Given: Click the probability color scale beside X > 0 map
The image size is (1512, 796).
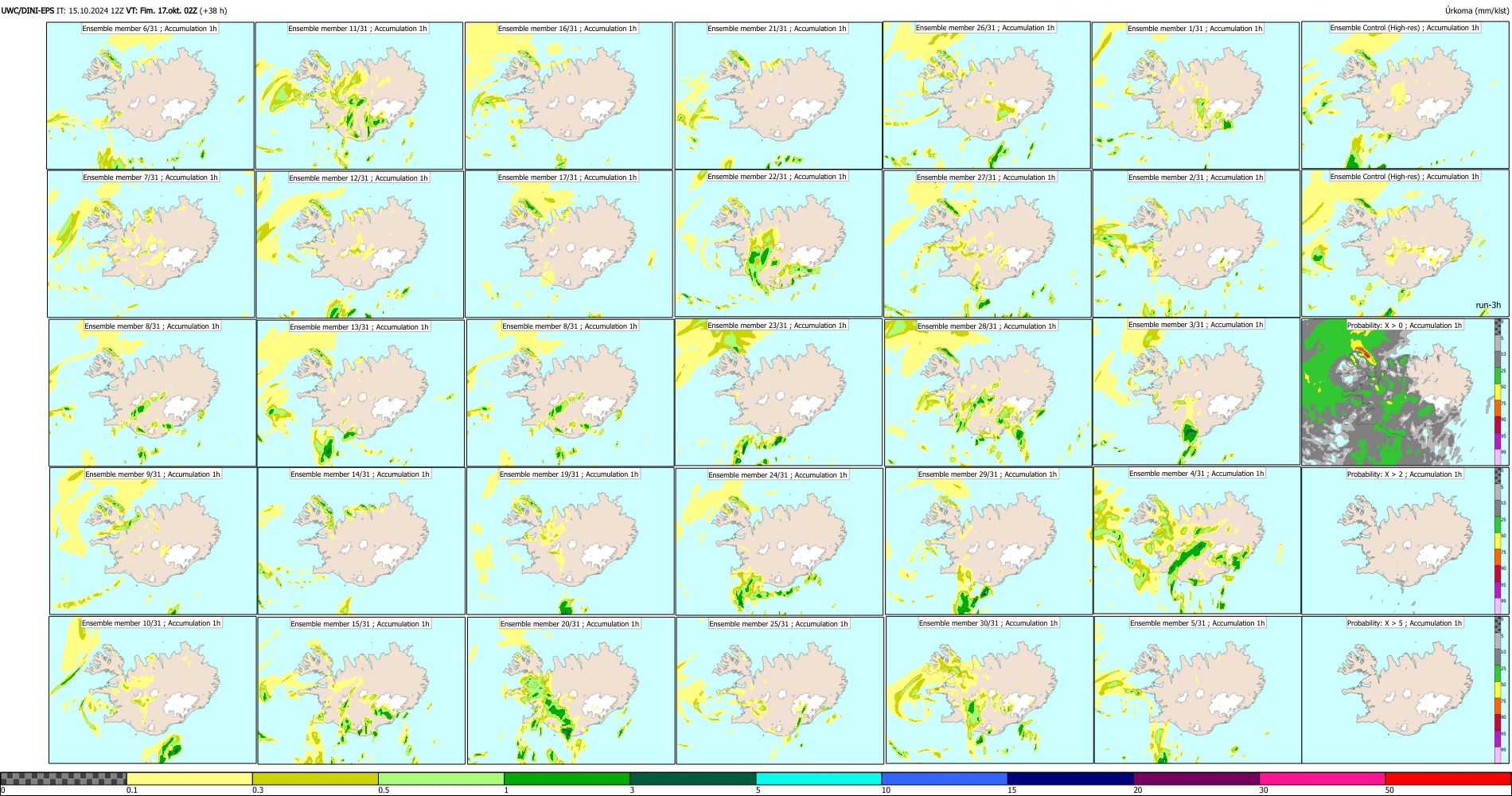Looking at the screenshot, I should [1499, 392].
